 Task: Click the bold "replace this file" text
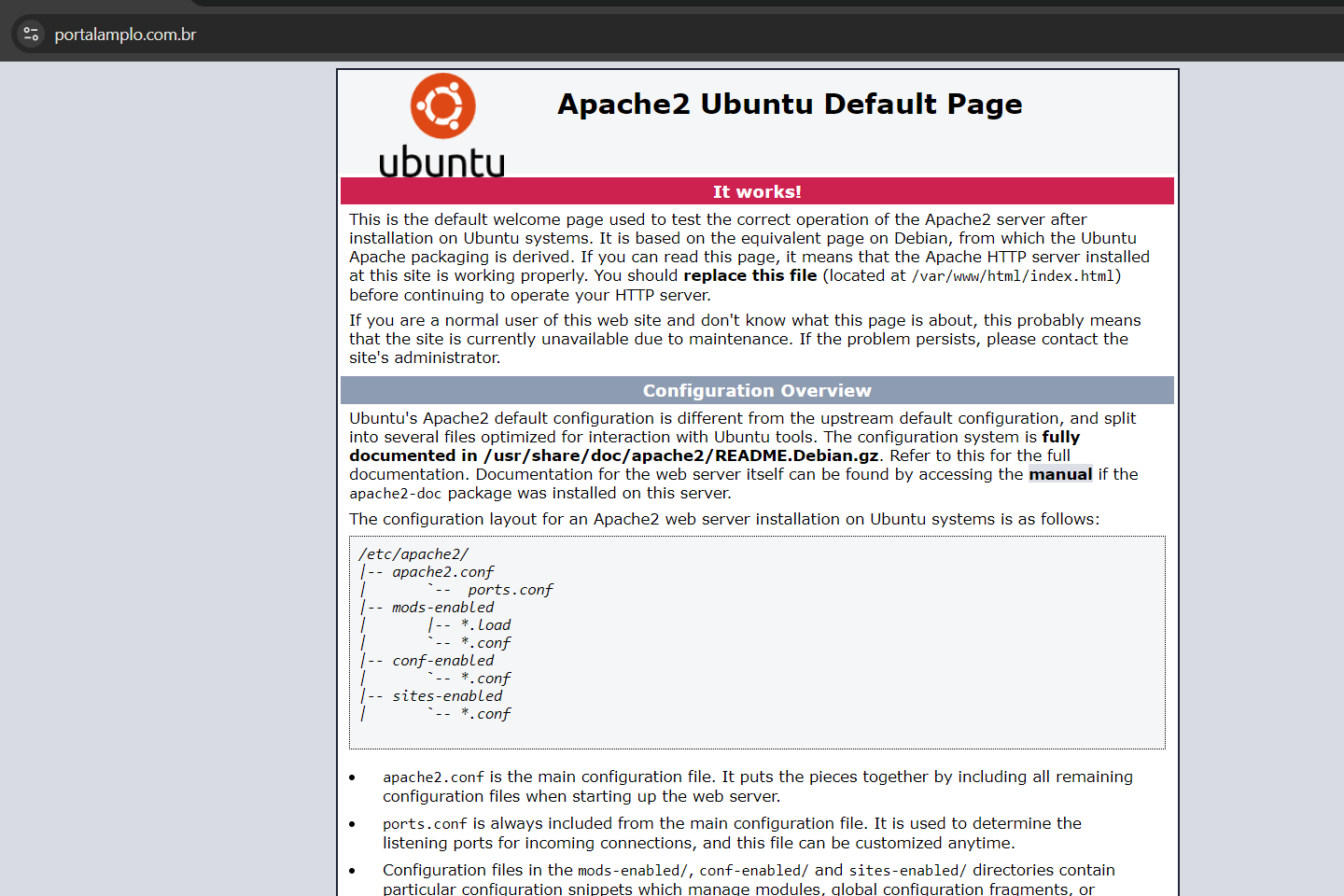point(750,275)
